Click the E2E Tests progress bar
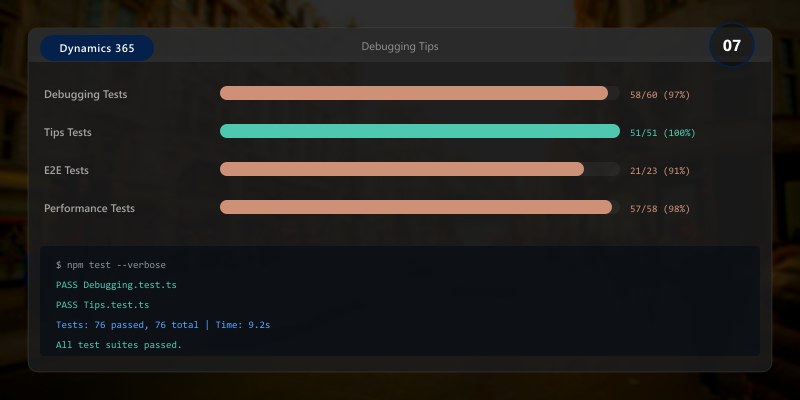Viewport: 800px width, 400px height. click(x=419, y=169)
